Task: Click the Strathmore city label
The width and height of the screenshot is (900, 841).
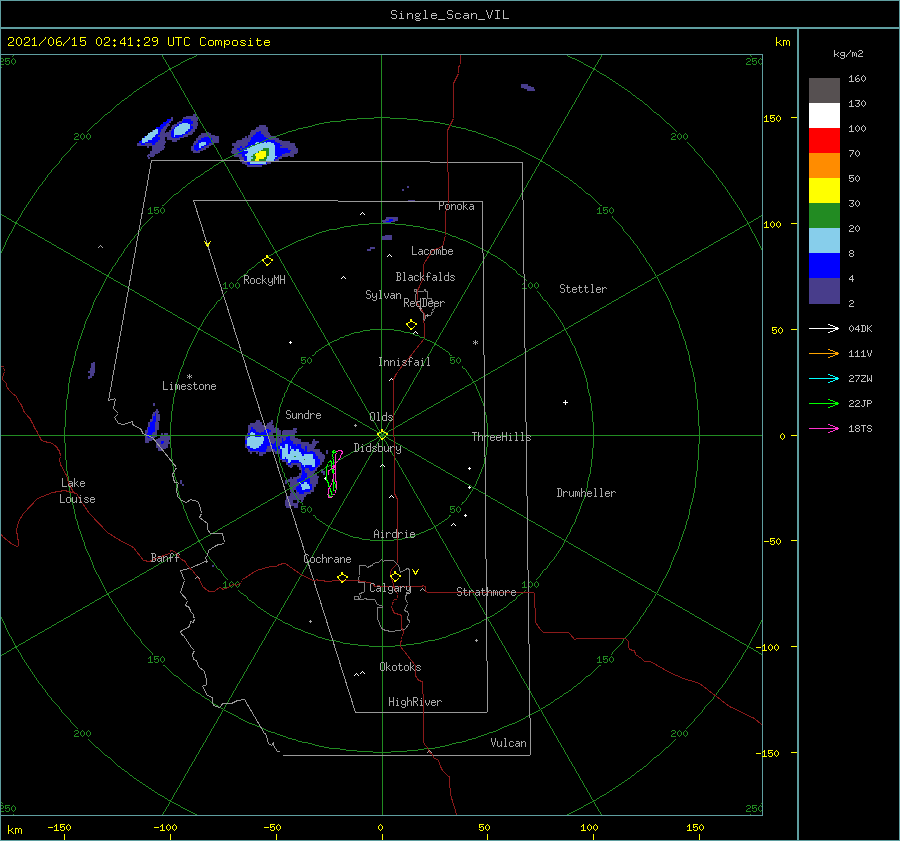Action: tap(486, 592)
